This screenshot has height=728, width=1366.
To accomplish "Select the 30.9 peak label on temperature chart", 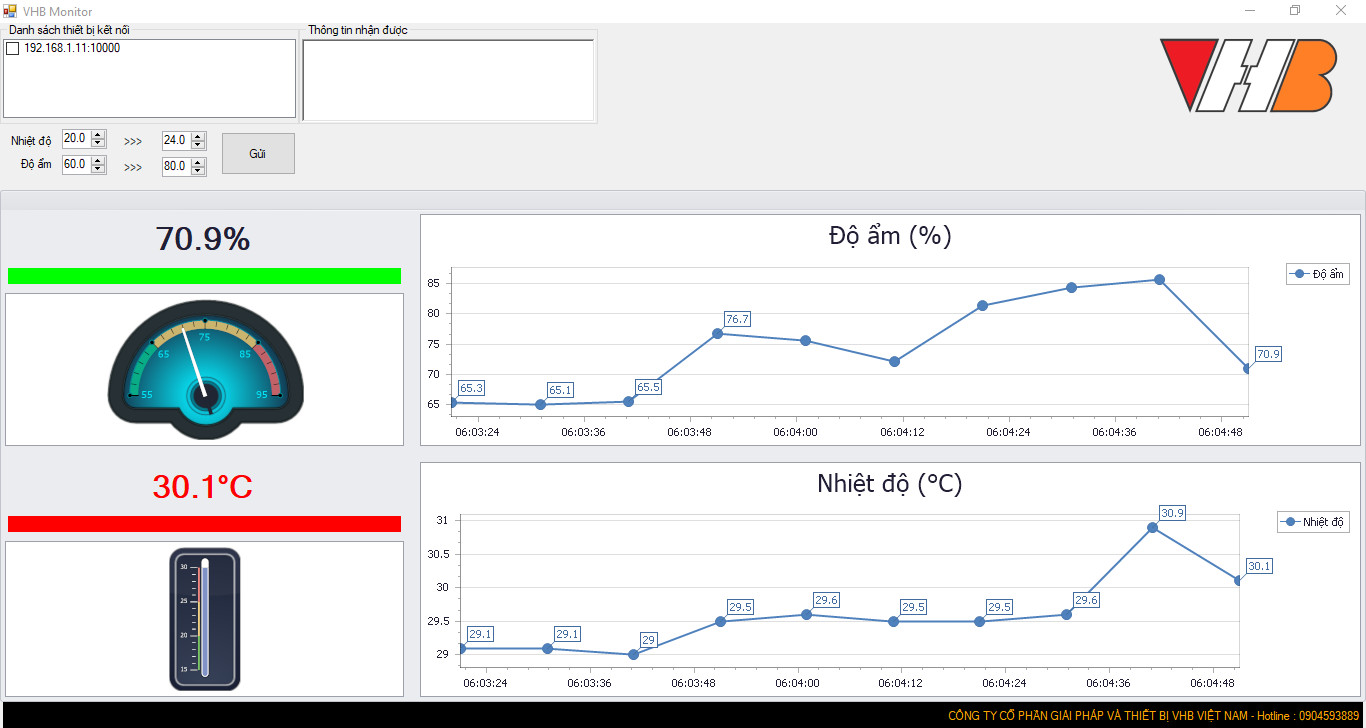I will click(1172, 513).
